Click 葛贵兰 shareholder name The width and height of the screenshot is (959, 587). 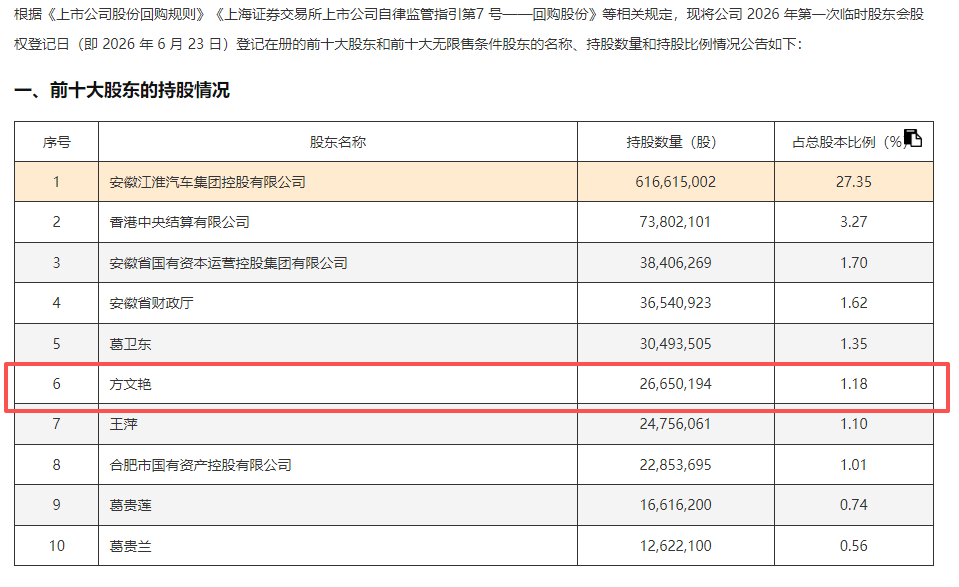point(130,546)
